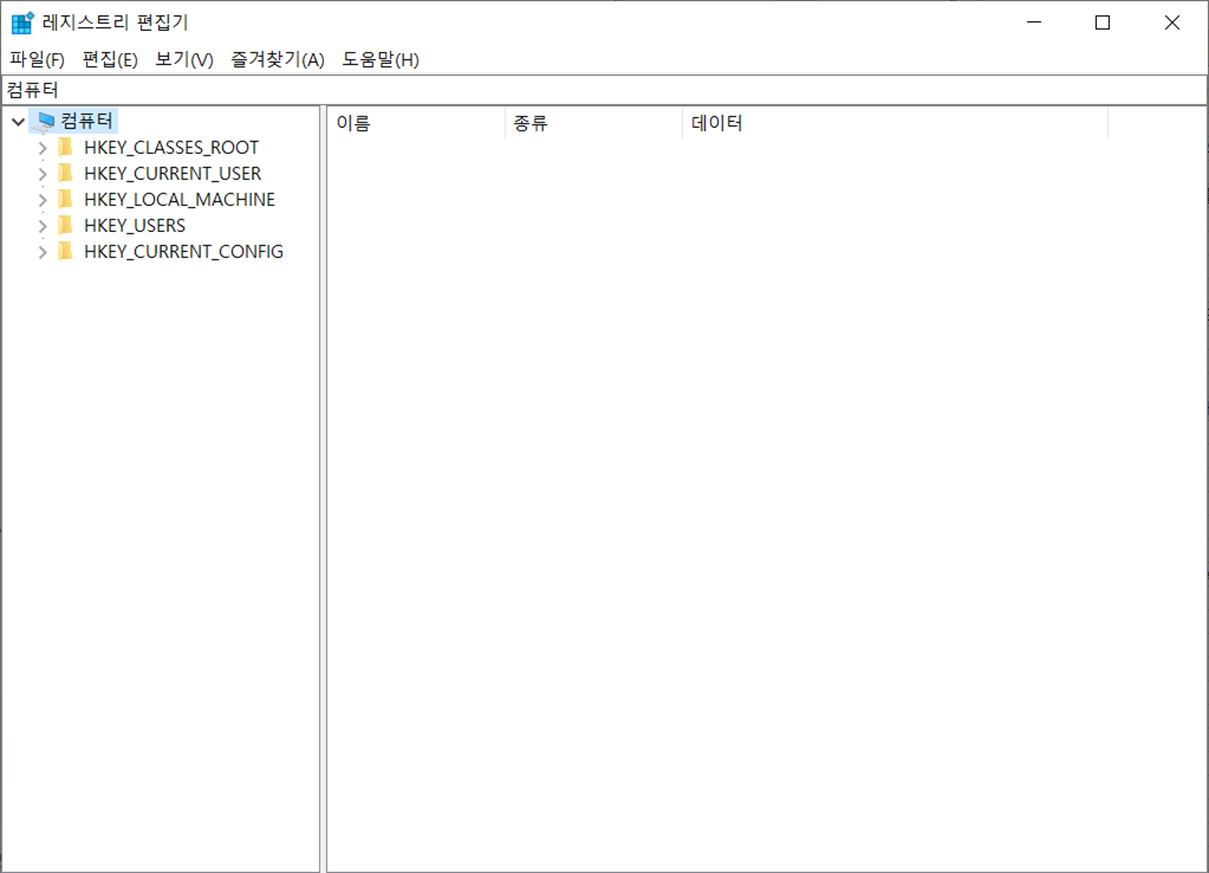Select the HKEY_USERS label

point(135,225)
